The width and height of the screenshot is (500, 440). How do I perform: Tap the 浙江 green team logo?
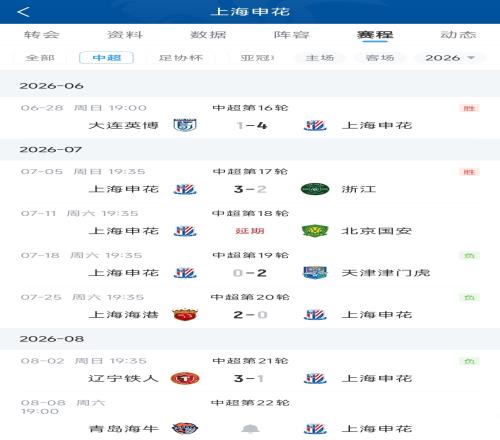(x=315, y=189)
